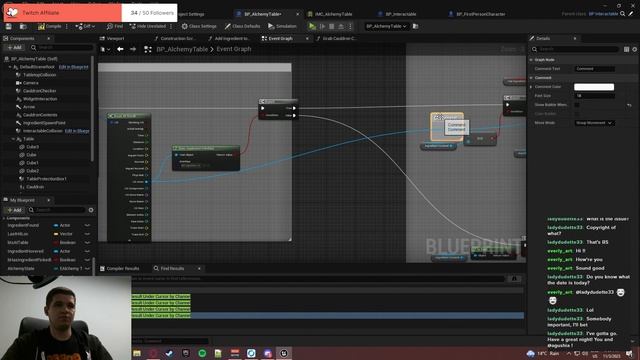This screenshot has height=360, width=640.
Task: Collapse the DefaultSceneRoot tree node
Action: [x=10, y=67]
